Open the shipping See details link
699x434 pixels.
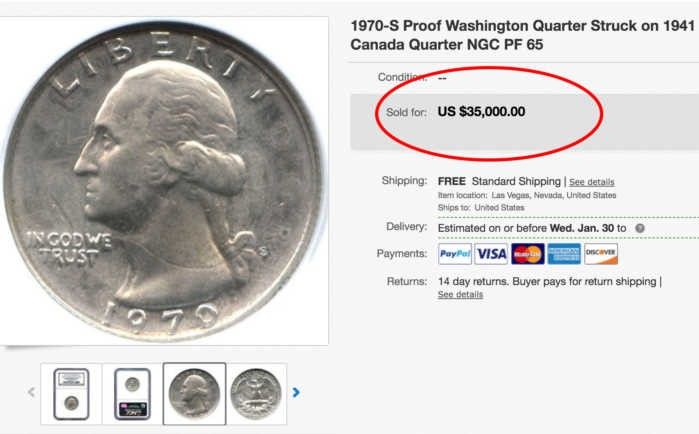(592, 182)
